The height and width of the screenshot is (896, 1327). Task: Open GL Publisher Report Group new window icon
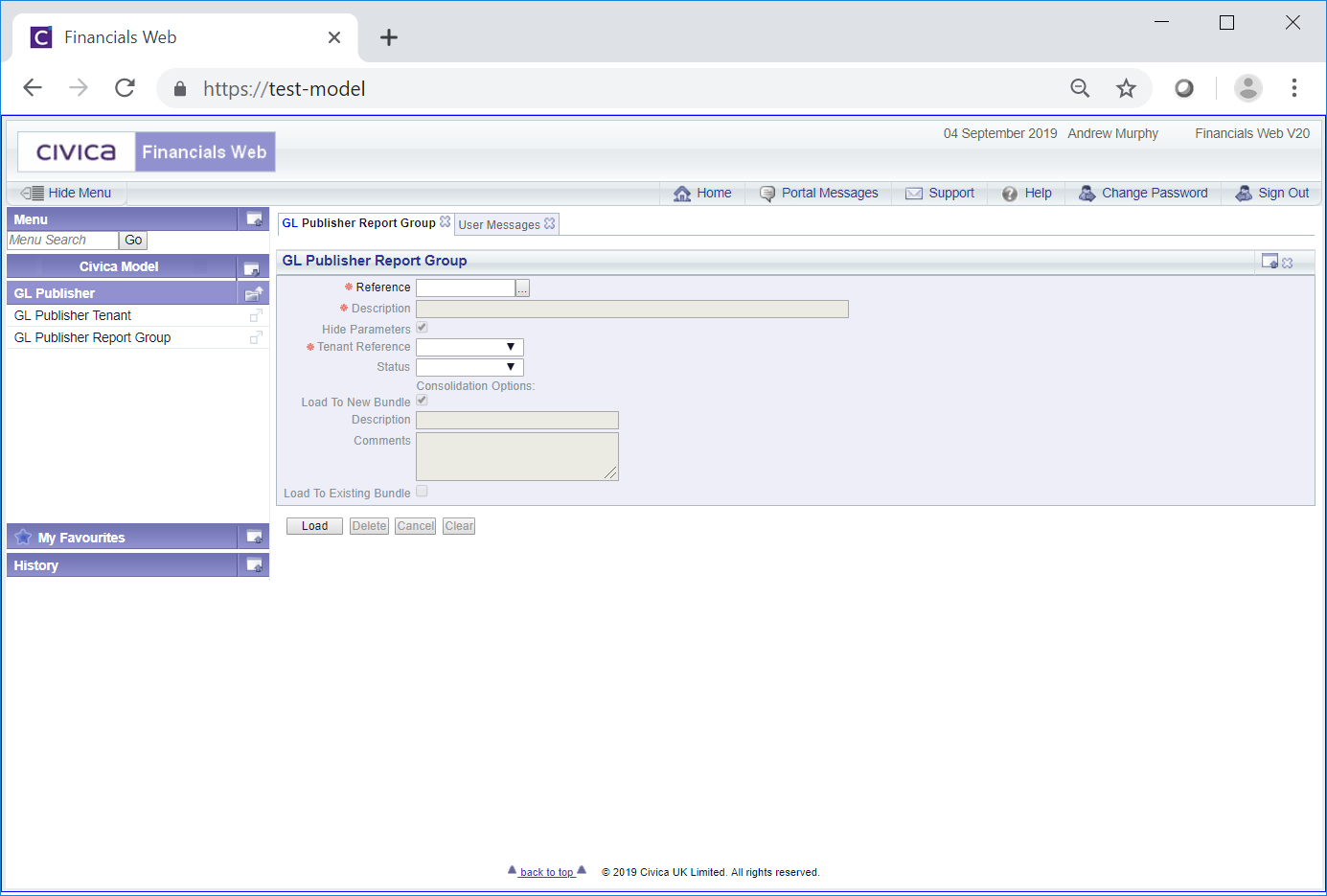(256, 337)
